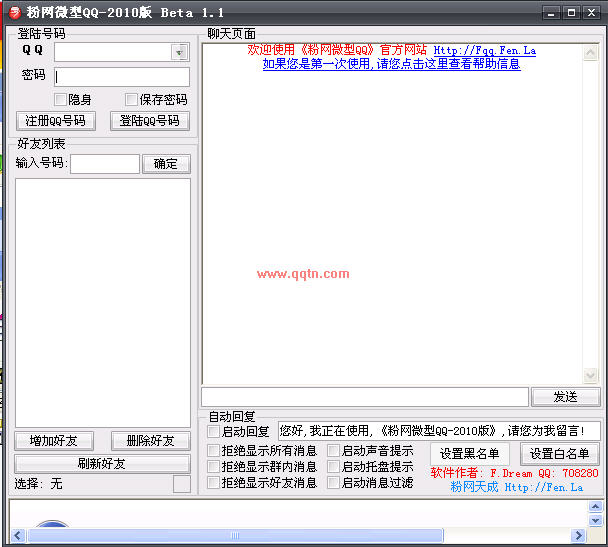The height and width of the screenshot is (547, 608).
Task: Click the chat page scroll up arrow
Action: (591, 53)
